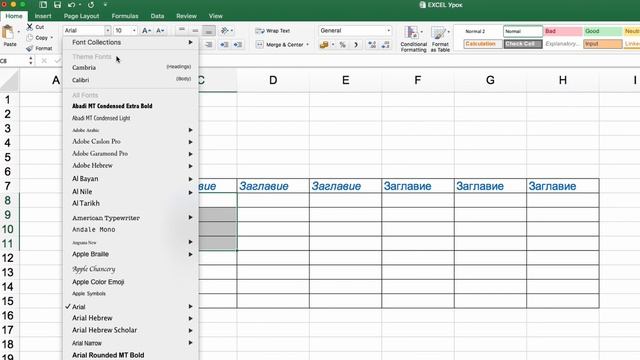640x360 pixels.
Task: Click the Paste clipboard icon
Action: coord(8,32)
